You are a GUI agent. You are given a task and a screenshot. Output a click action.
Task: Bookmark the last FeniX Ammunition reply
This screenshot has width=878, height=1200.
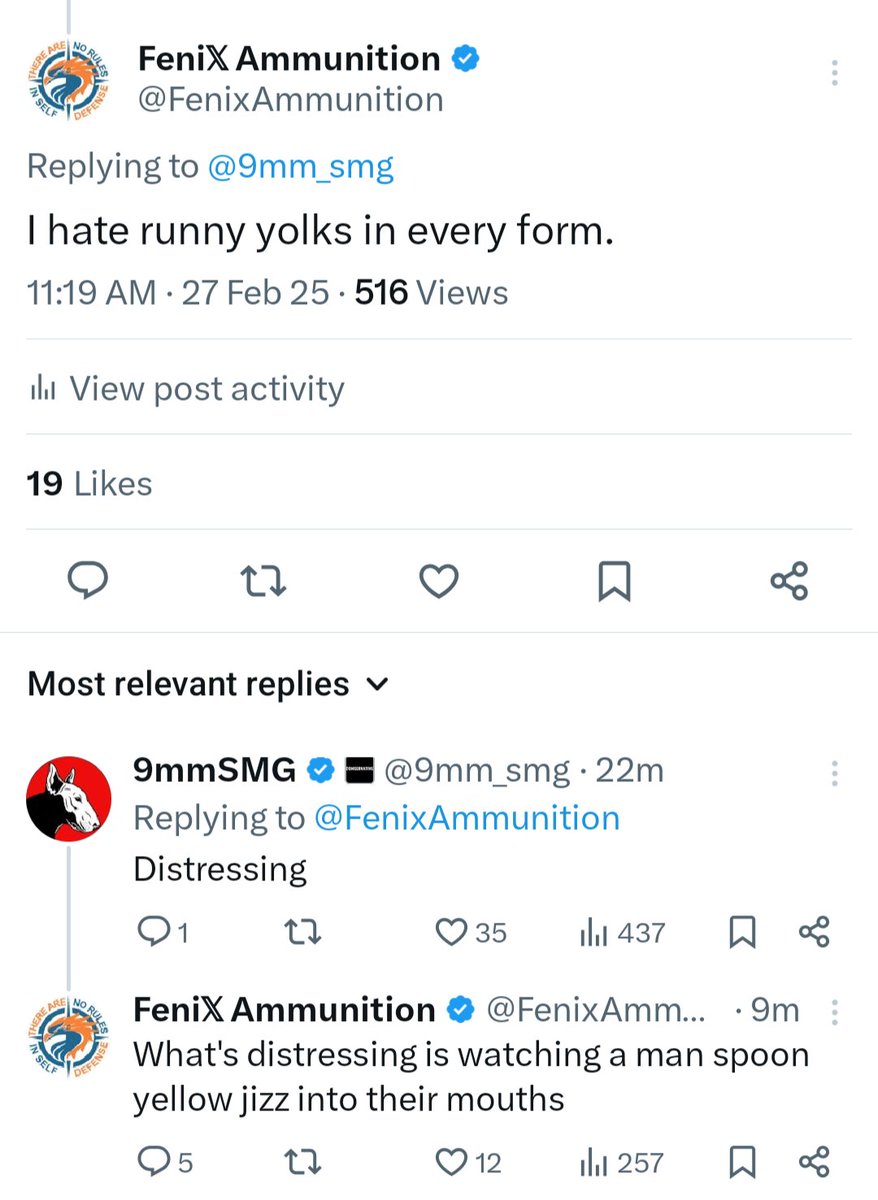click(x=741, y=1162)
